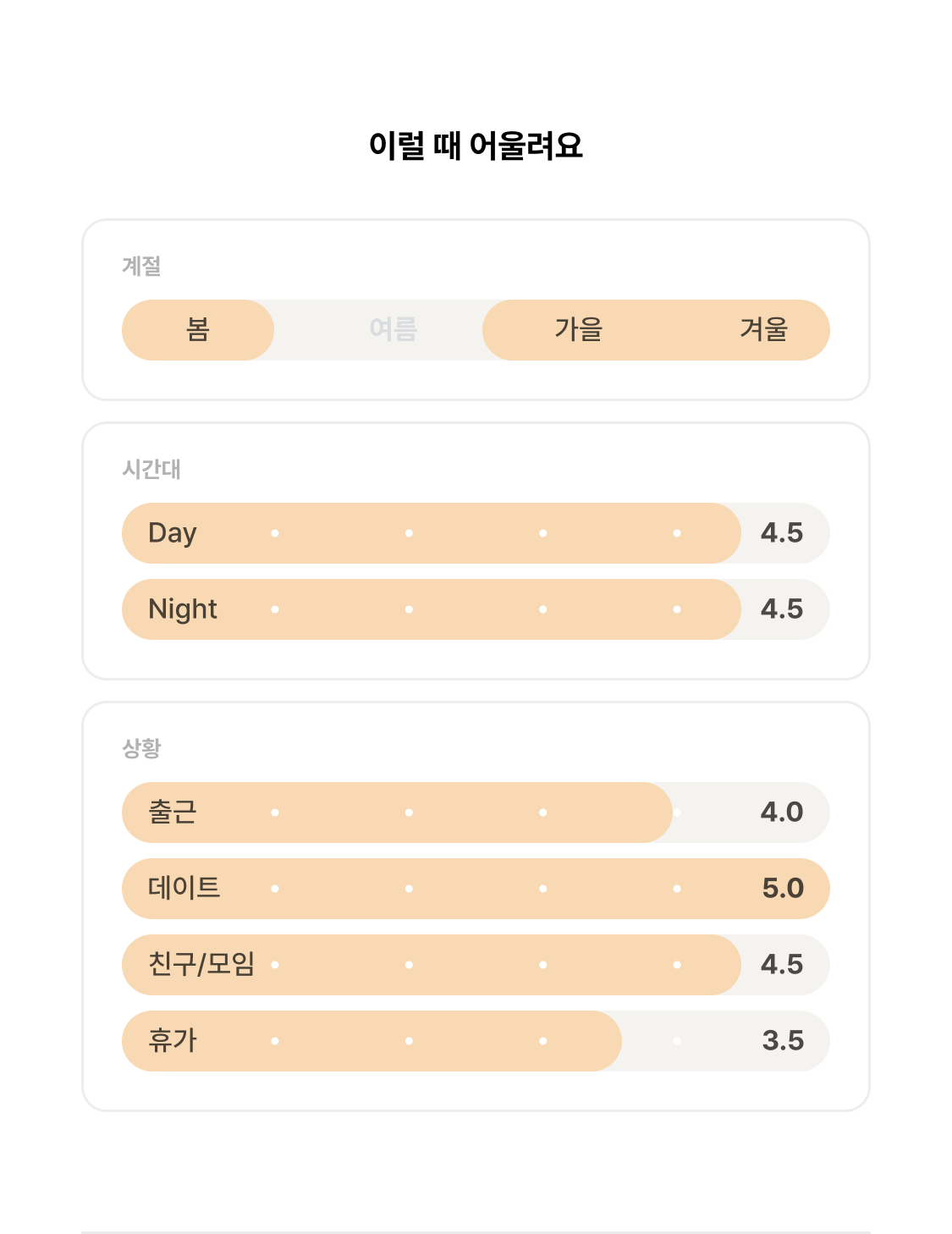Click the 출근 rating bar
Screen dimensions: 952x1234
coord(476,813)
